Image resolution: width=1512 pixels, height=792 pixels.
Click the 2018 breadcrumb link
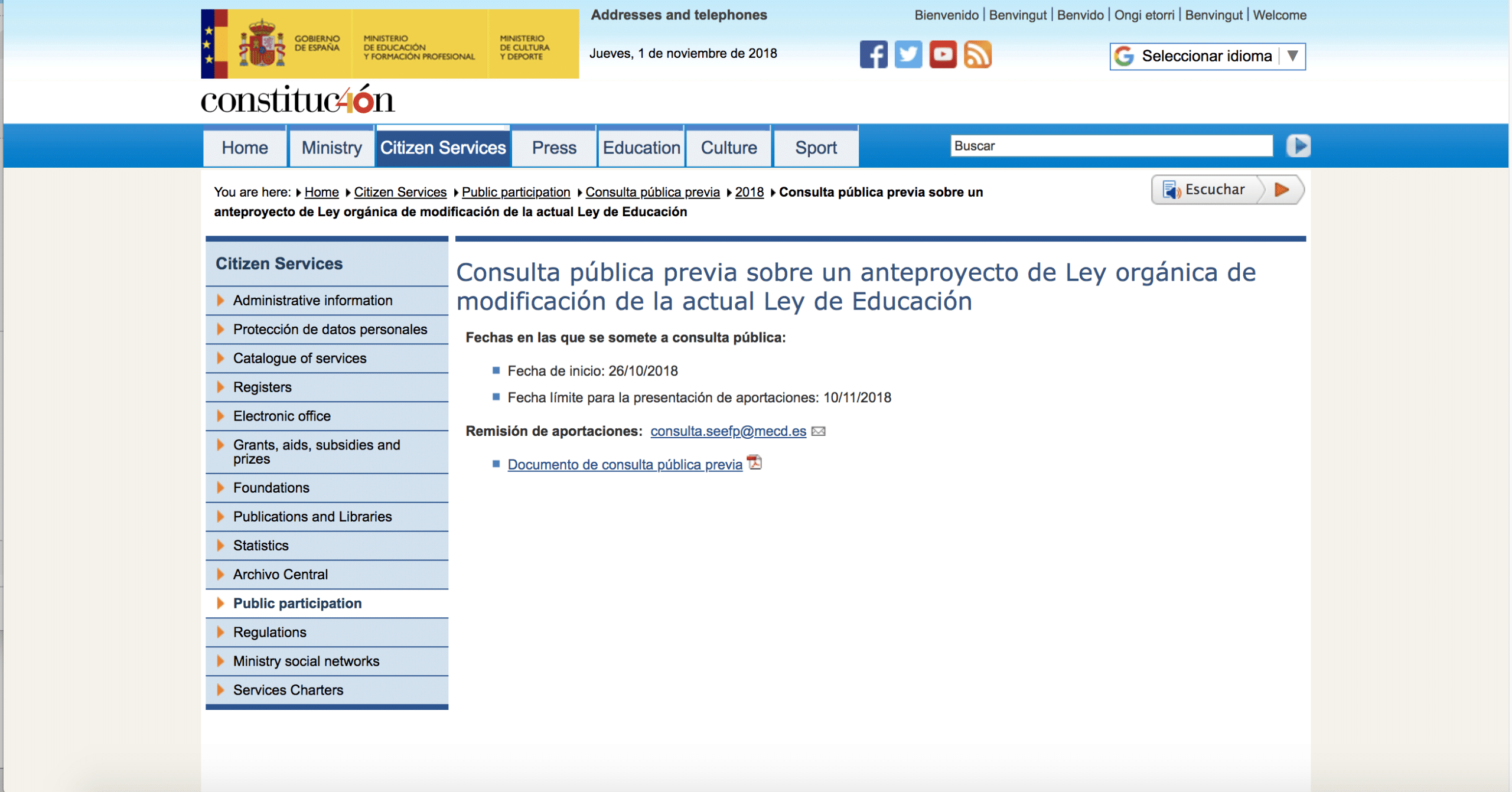[750, 192]
